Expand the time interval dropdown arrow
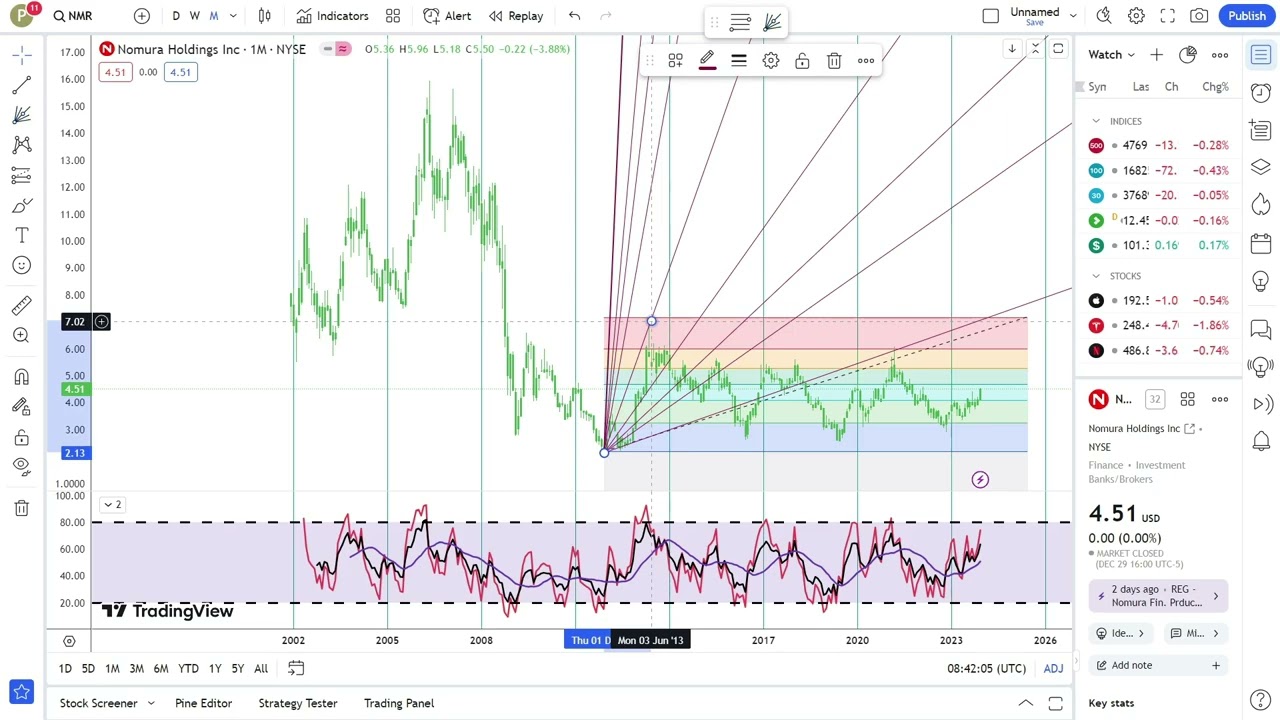 233,16
